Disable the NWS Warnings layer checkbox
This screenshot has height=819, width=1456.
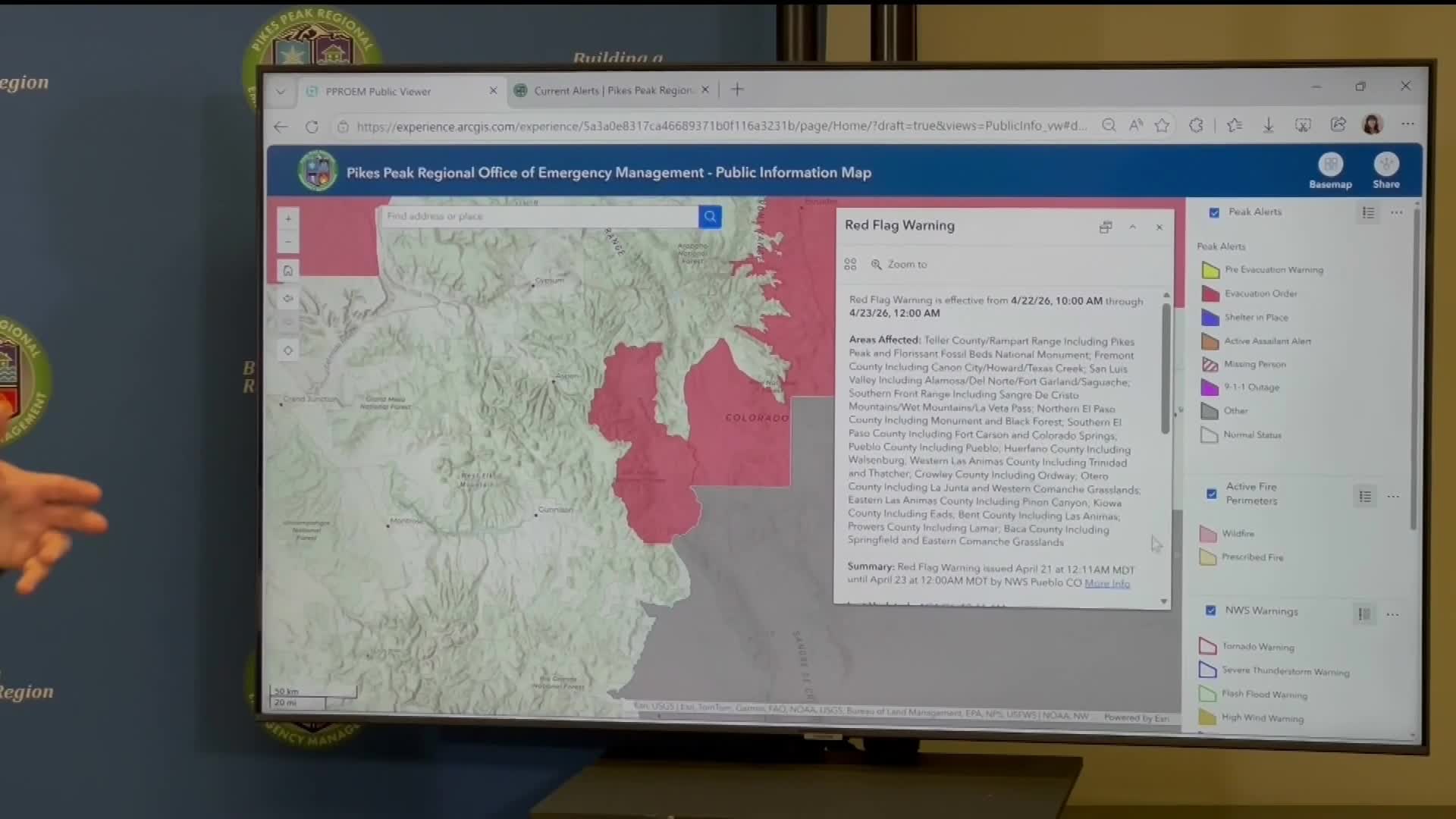1211,610
